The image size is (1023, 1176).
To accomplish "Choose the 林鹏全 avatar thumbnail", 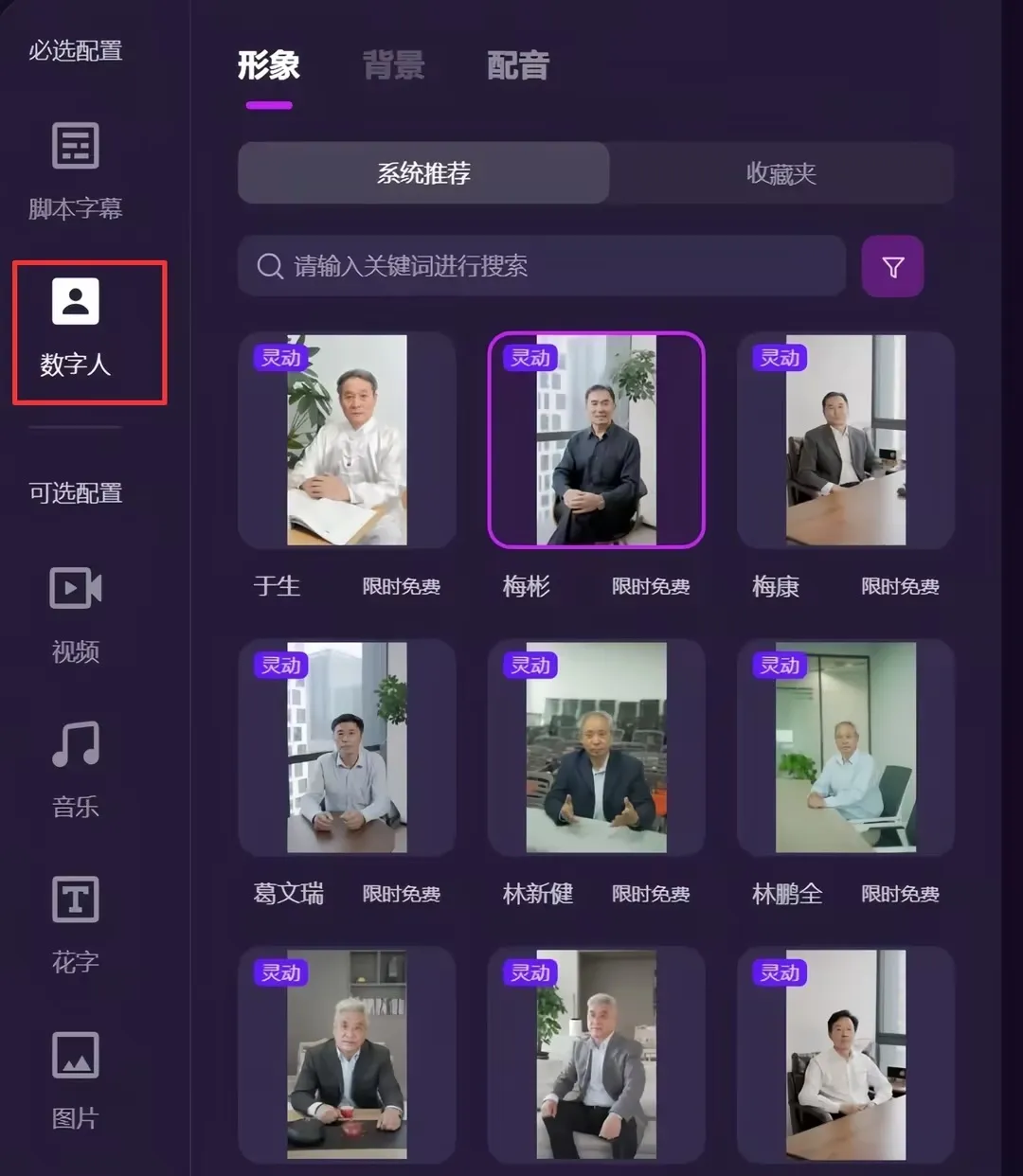I will tap(846, 748).
